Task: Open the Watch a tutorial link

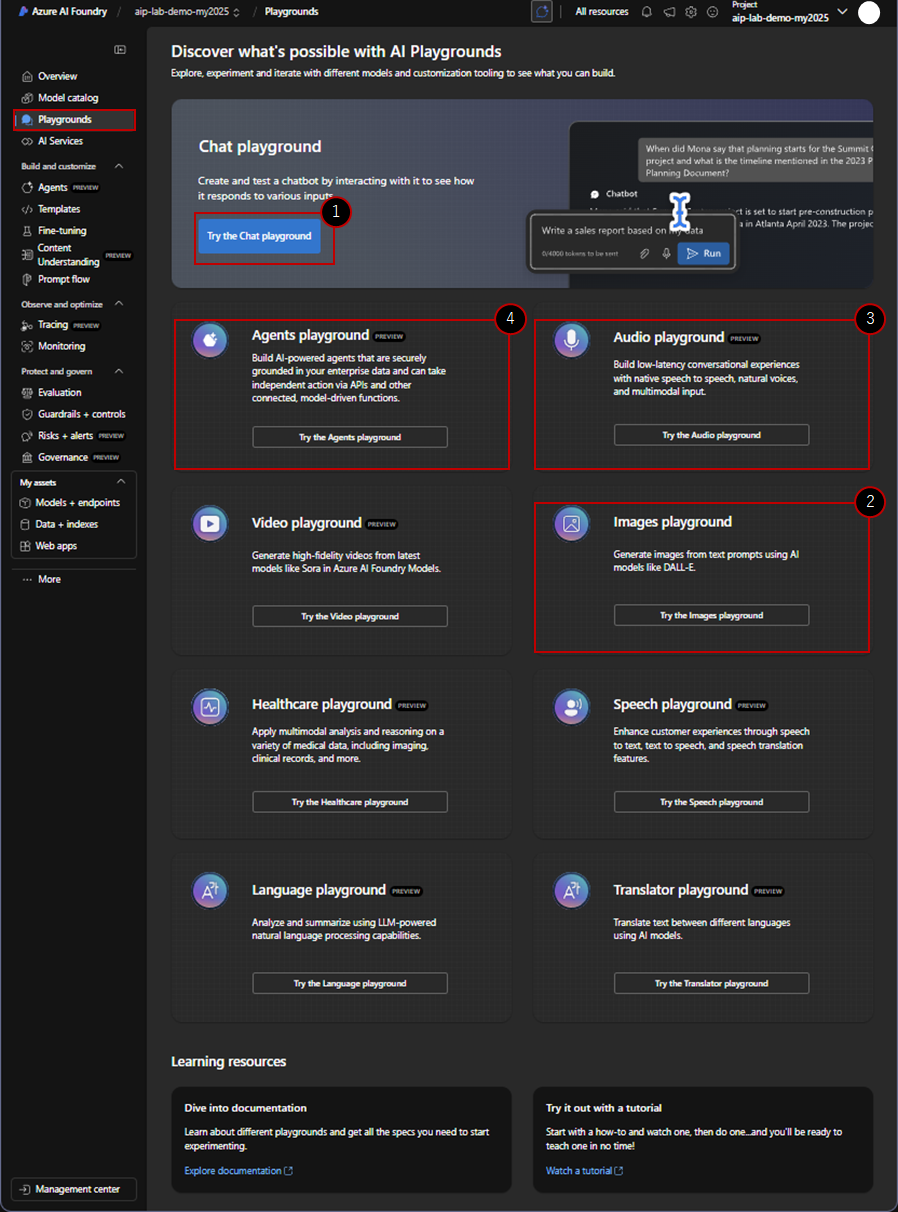Action: pyautogui.click(x=584, y=1170)
